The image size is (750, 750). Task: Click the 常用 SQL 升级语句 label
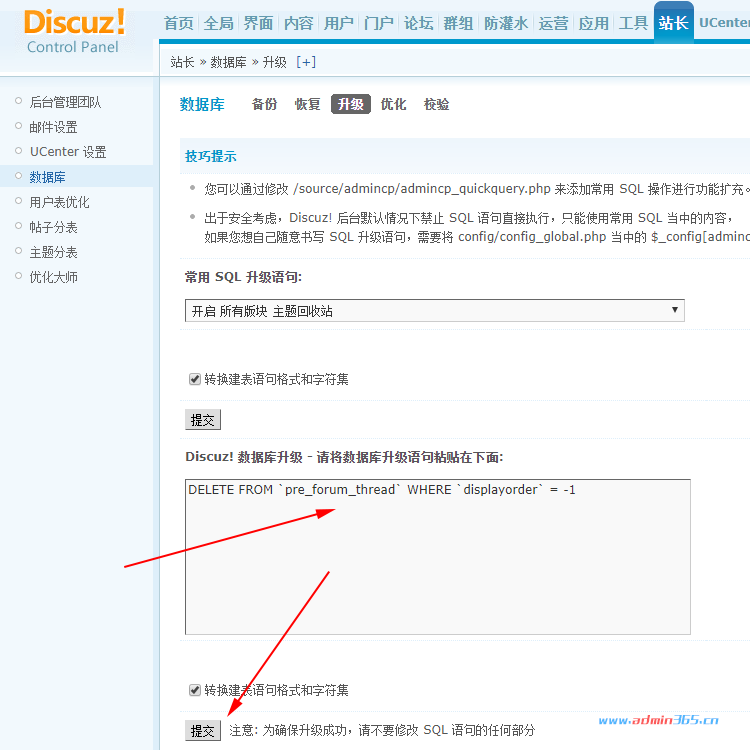click(x=243, y=277)
